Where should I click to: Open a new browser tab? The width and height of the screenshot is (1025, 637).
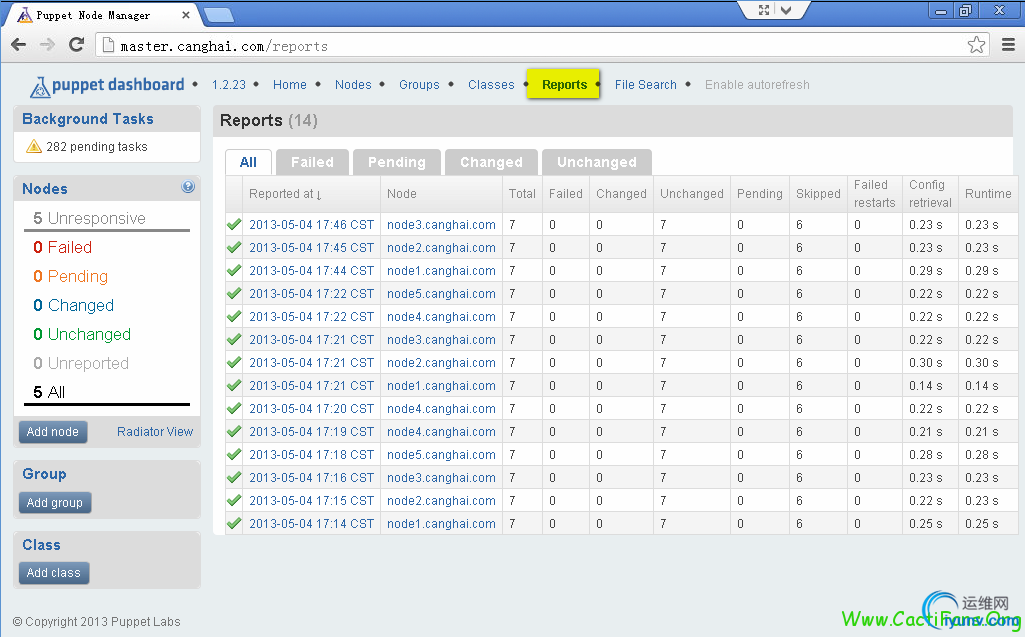click(218, 14)
